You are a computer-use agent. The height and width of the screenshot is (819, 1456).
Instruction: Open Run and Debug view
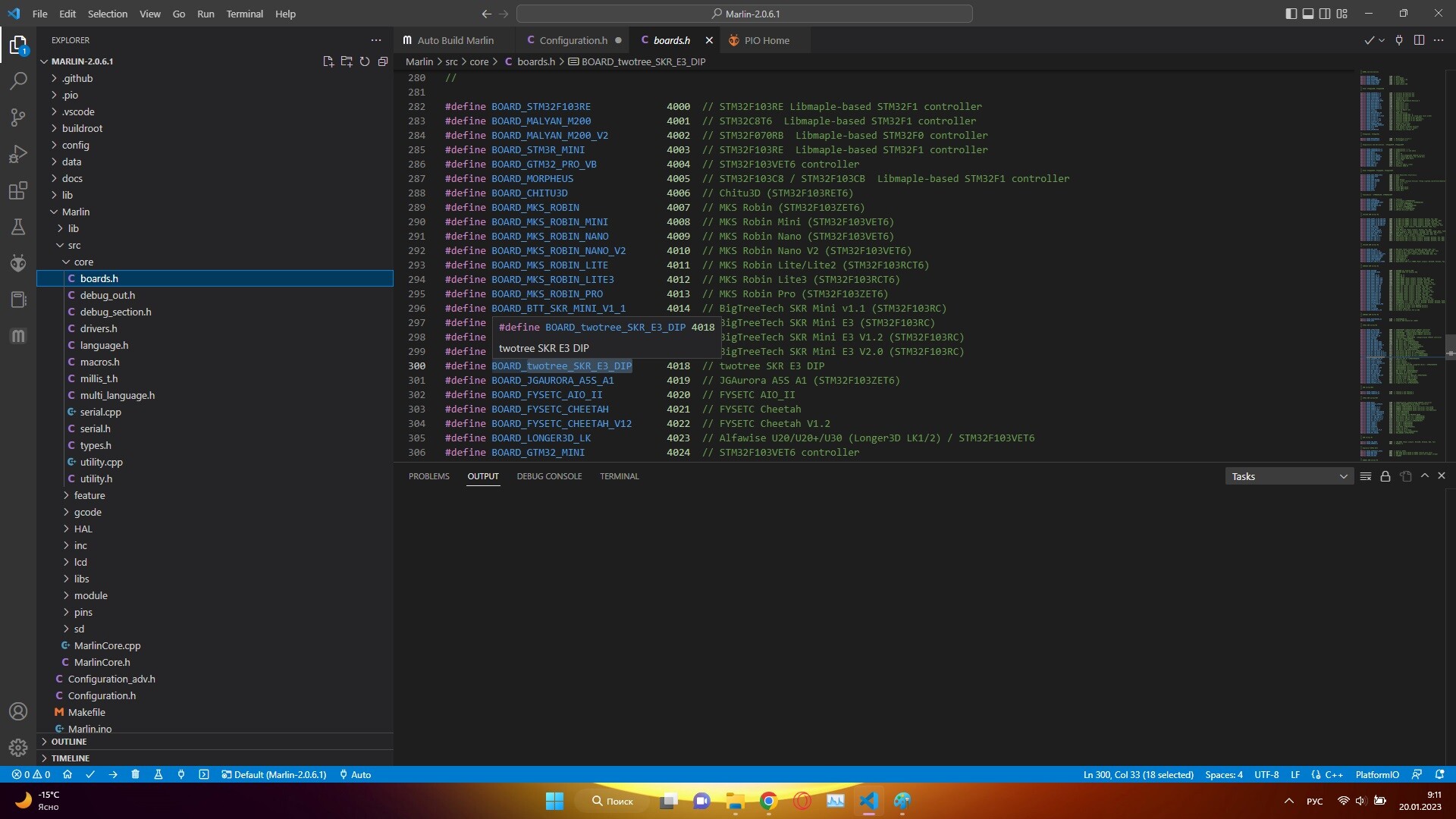click(18, 154)
